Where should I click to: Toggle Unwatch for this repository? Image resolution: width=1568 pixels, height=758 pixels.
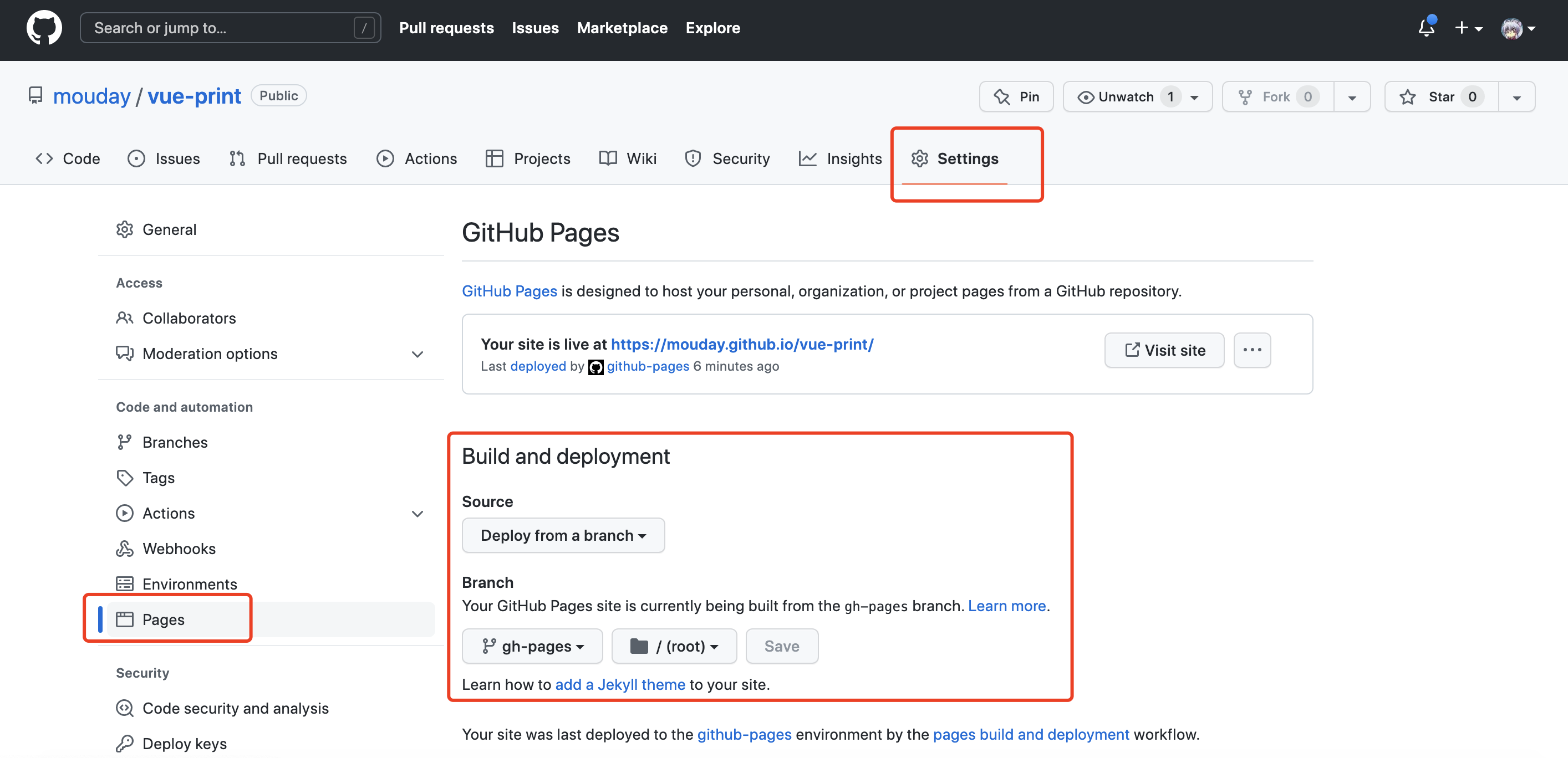pos(1126,97)
